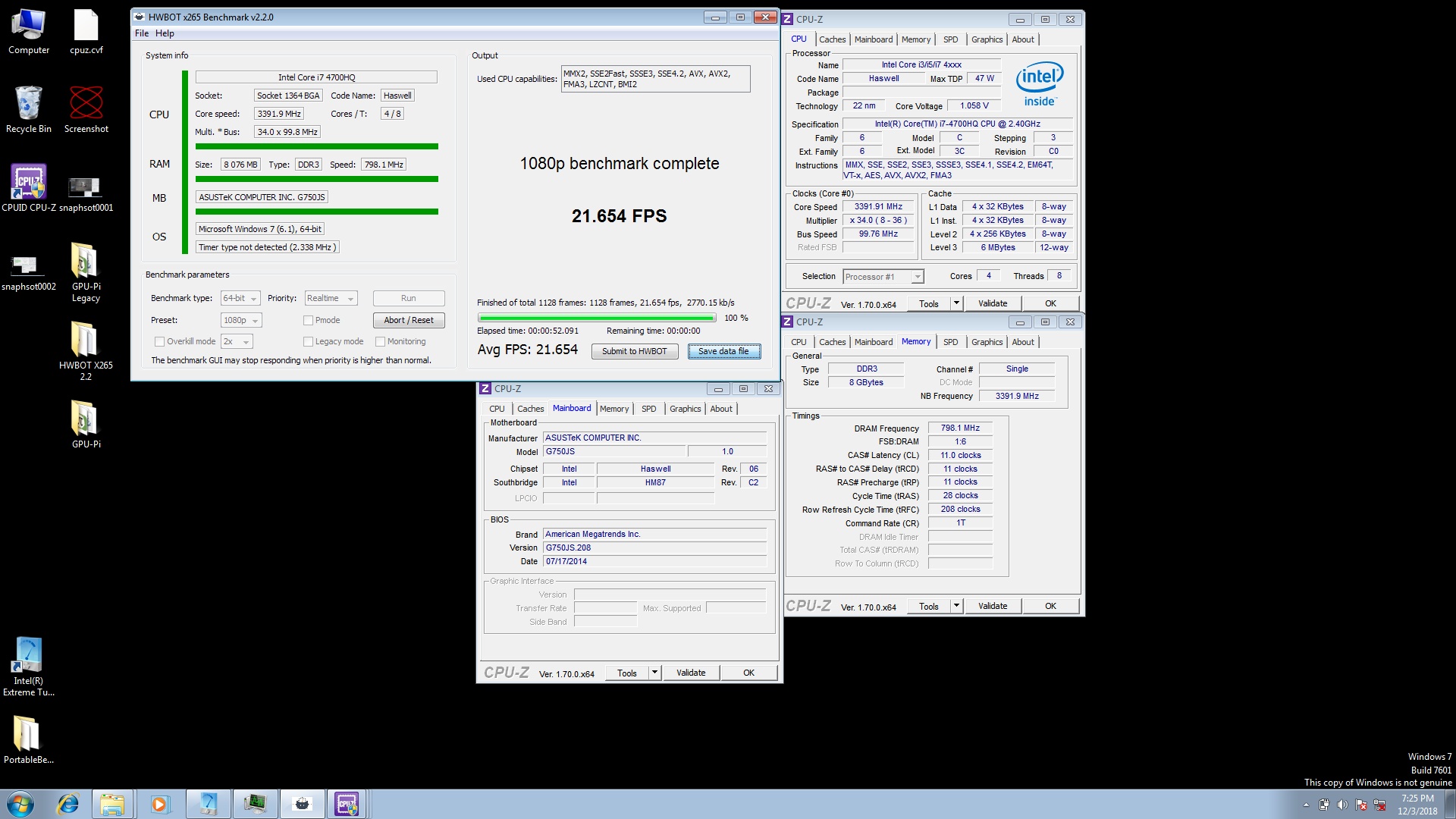This screenshot has width=1456, height=819.
Task: Open Graphics tab in top CPU-Z window
Action: click(x=987, y=39)
